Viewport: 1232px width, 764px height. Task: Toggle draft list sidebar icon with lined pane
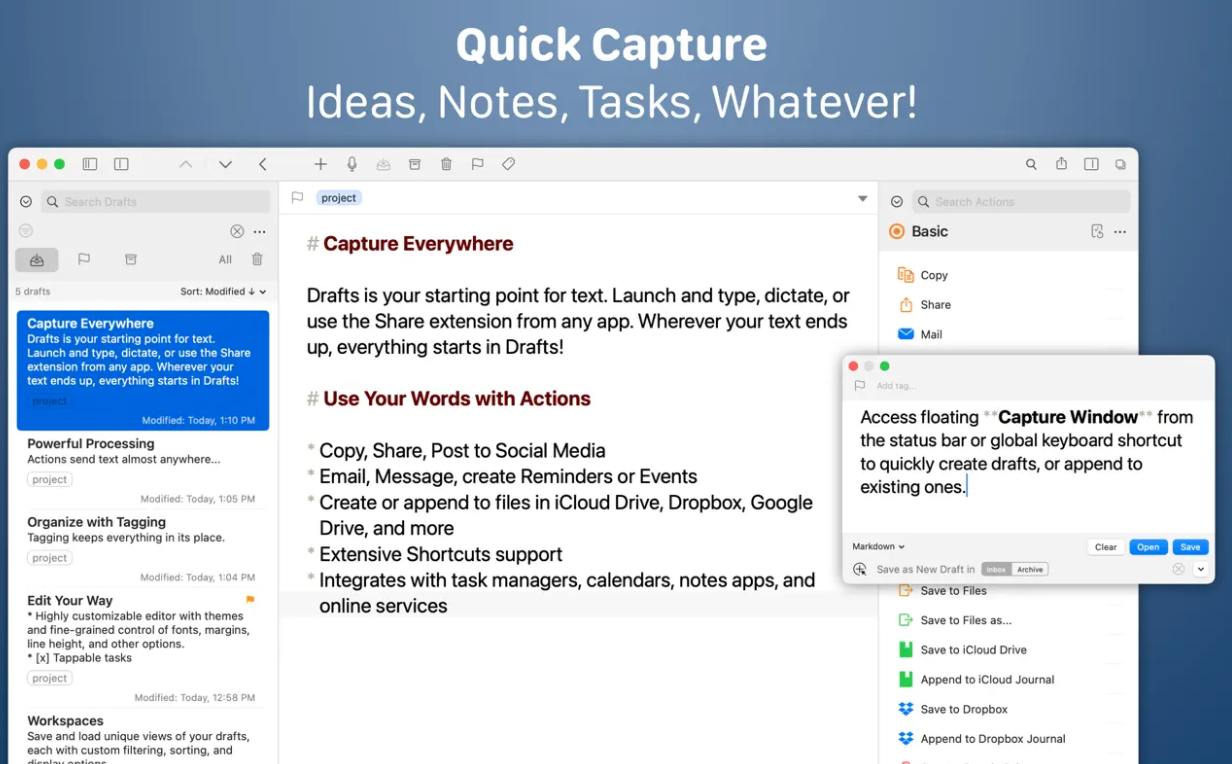90,164
